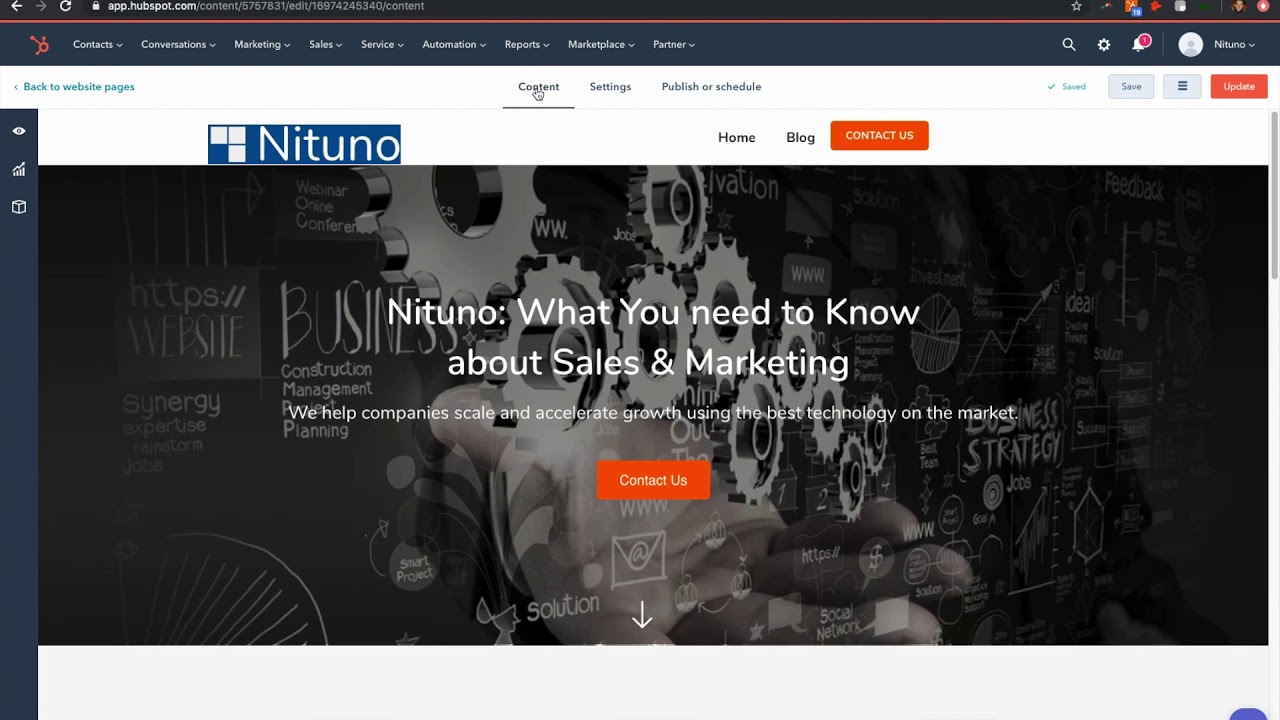The image size is (1280, 720).
Task: Open the notifications bell
Action: [x=1139, y=44]
